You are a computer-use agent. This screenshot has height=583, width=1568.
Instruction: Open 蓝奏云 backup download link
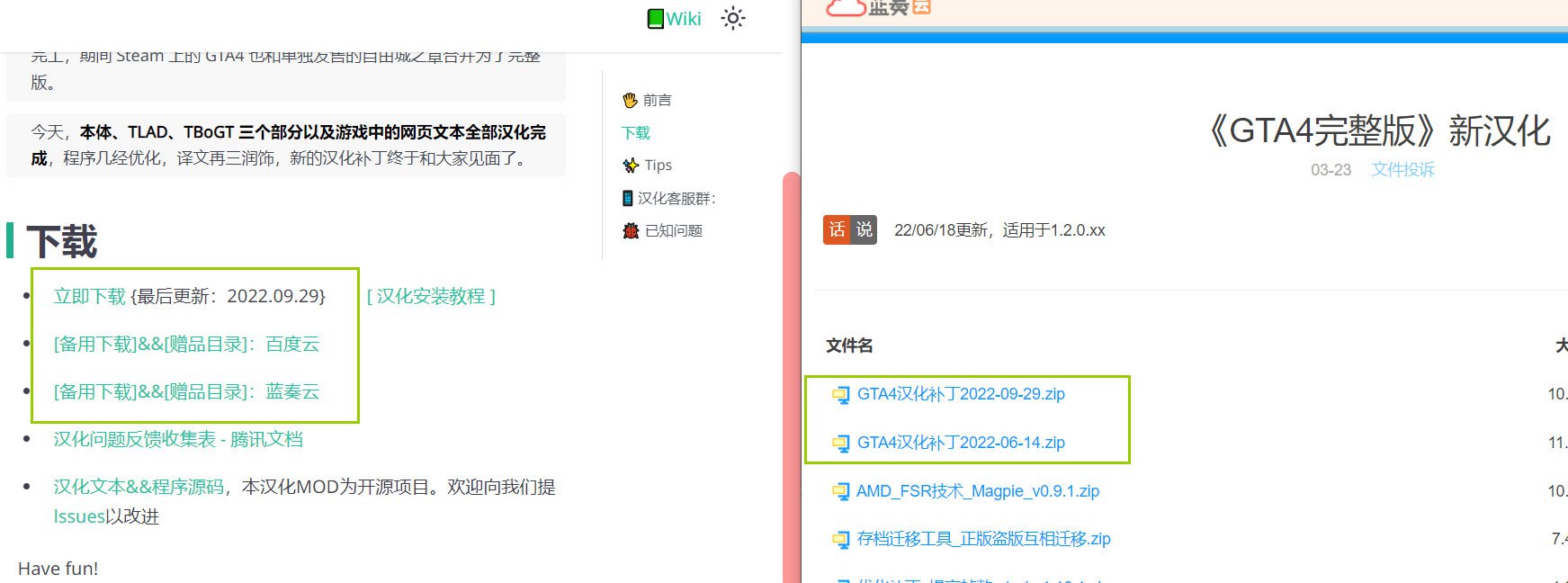click(292, 391)
